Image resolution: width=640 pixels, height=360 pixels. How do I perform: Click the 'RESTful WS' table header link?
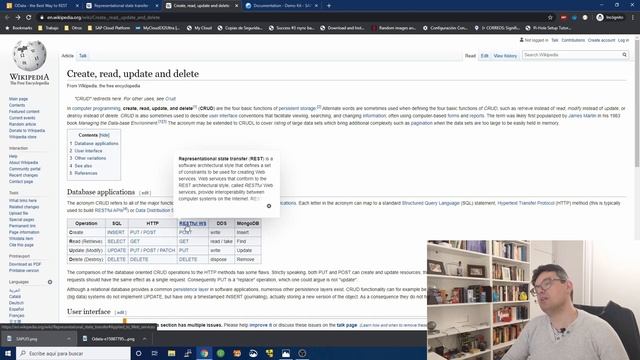click(x=193, y=224)
